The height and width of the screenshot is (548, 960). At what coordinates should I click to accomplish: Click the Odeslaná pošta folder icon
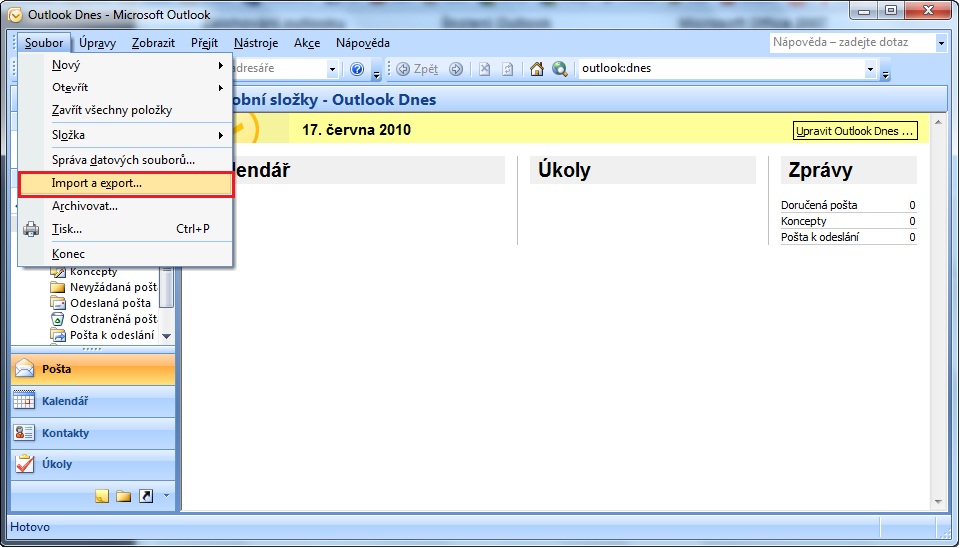point(58,303)
